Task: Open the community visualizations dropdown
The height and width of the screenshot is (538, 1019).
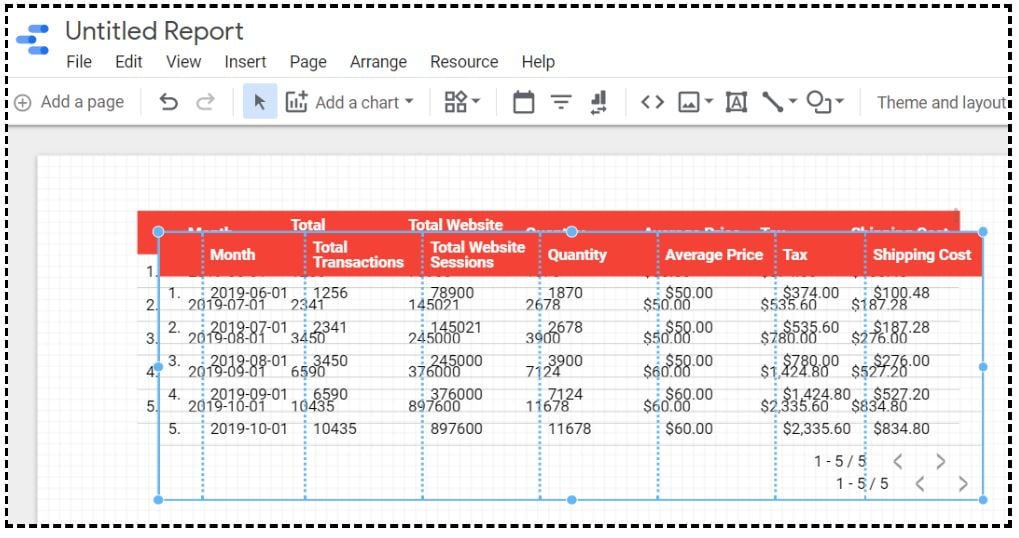Action: pyautogui.click(x=462, y=102)
